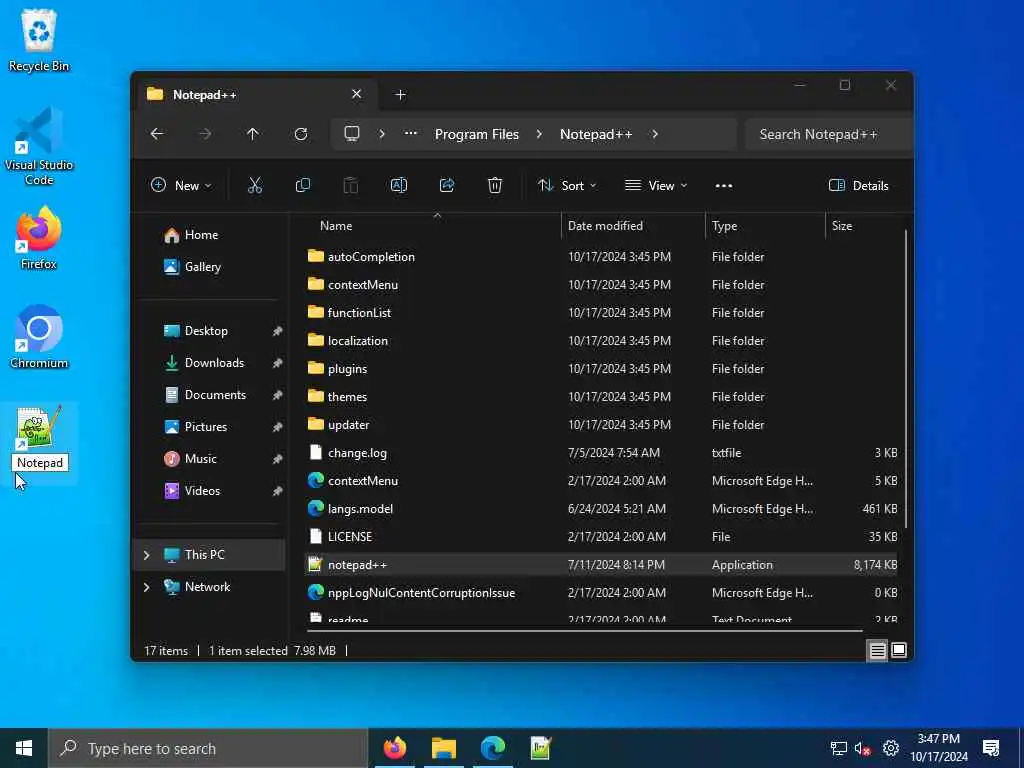Image resolution: width=1024 pixels, height=768 pixels.
Task: Open the Sort dropdown menu
Action: 567,185
